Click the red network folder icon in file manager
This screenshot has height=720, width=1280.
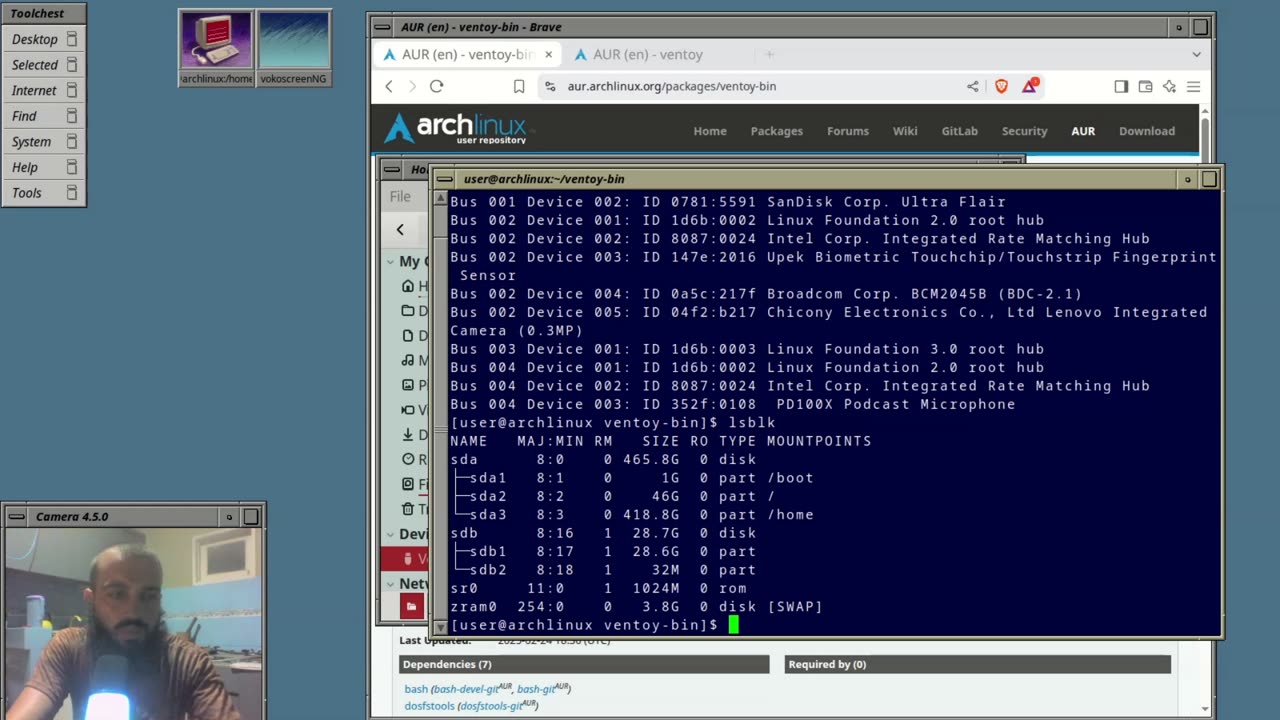[411, 606]
